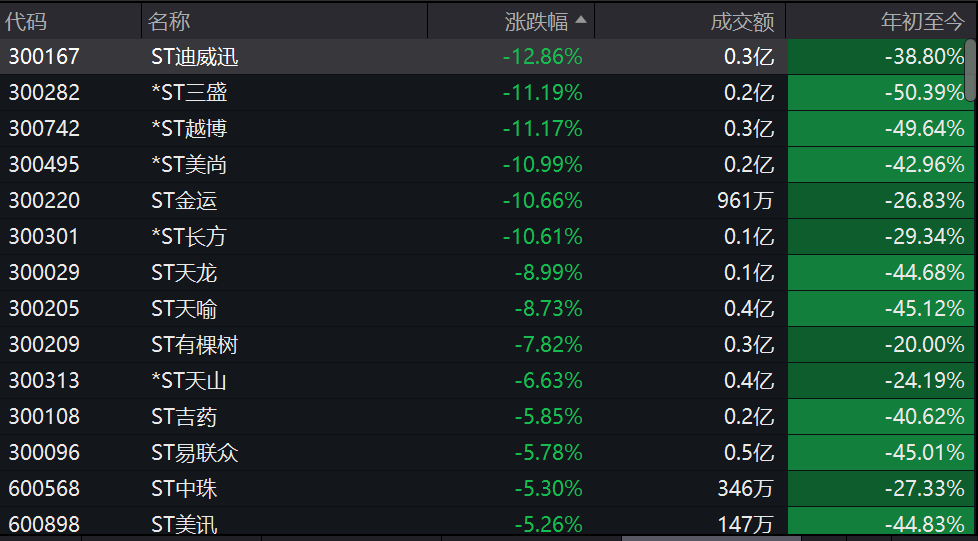Screen dimensions: 978x541
Task: Click the green -24.19% year-to-date cell
Action: click(924, 381)
